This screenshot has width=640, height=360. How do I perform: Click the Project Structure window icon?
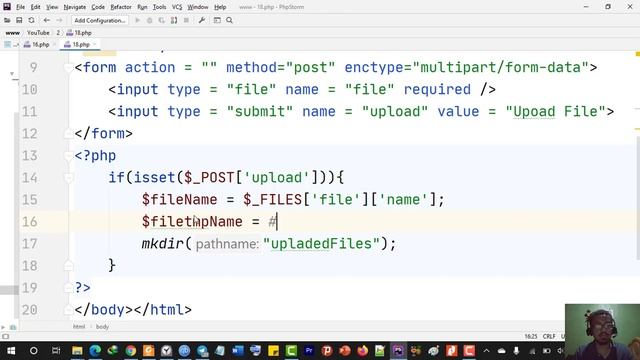217,20
